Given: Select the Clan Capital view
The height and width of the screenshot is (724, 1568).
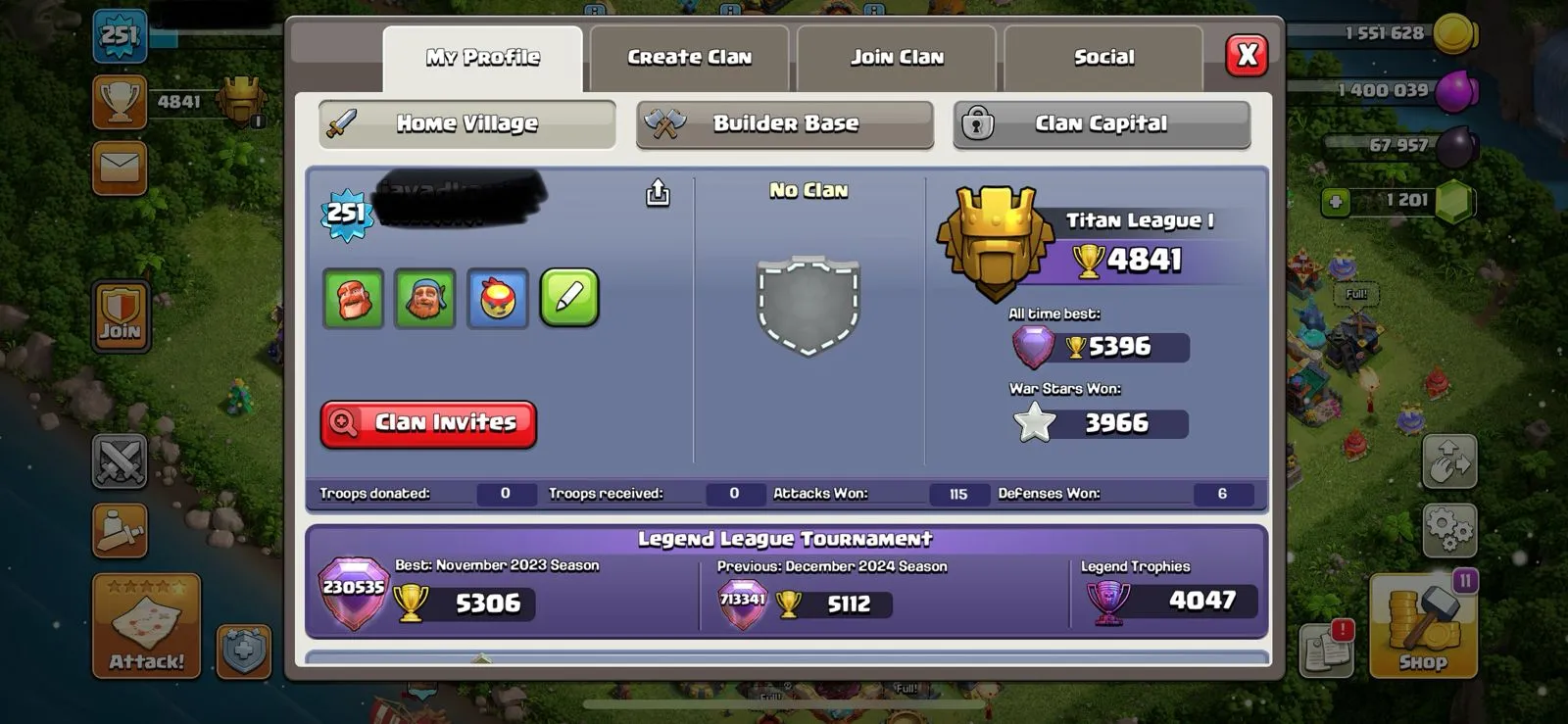Looking at the screenshot, I should (x=1102, y=124).
